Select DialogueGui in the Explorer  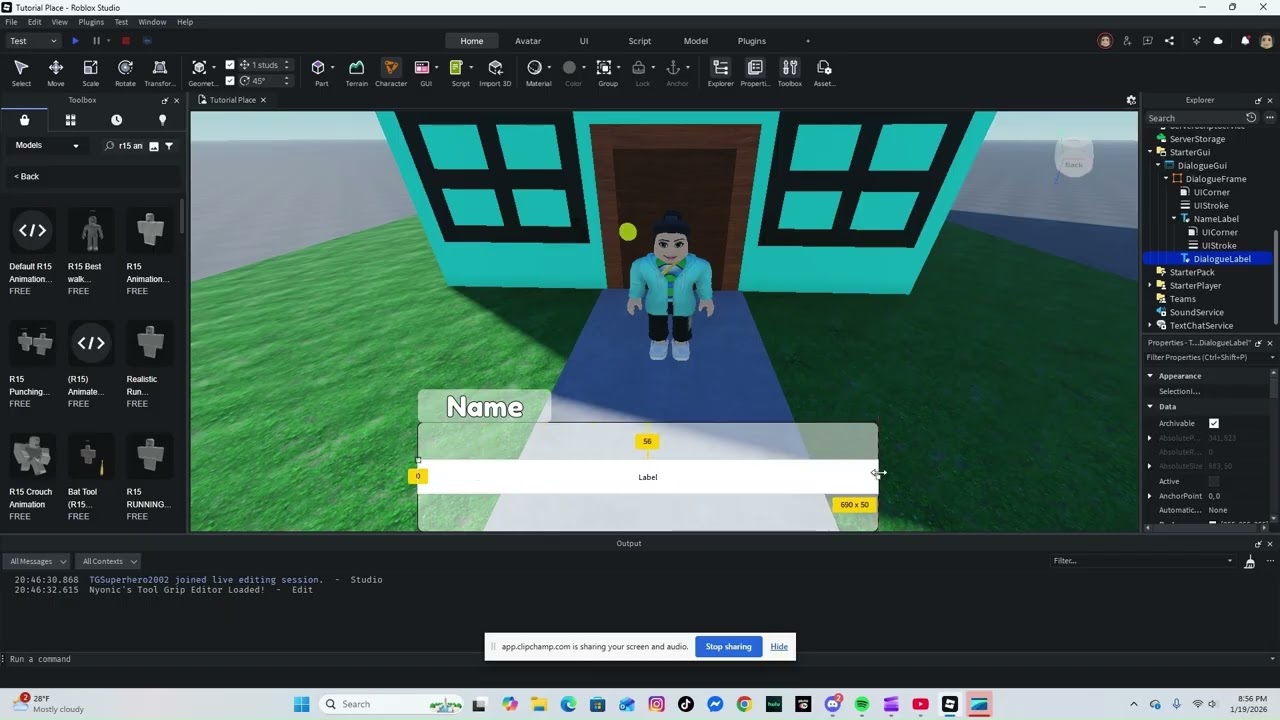point(1202,166)
